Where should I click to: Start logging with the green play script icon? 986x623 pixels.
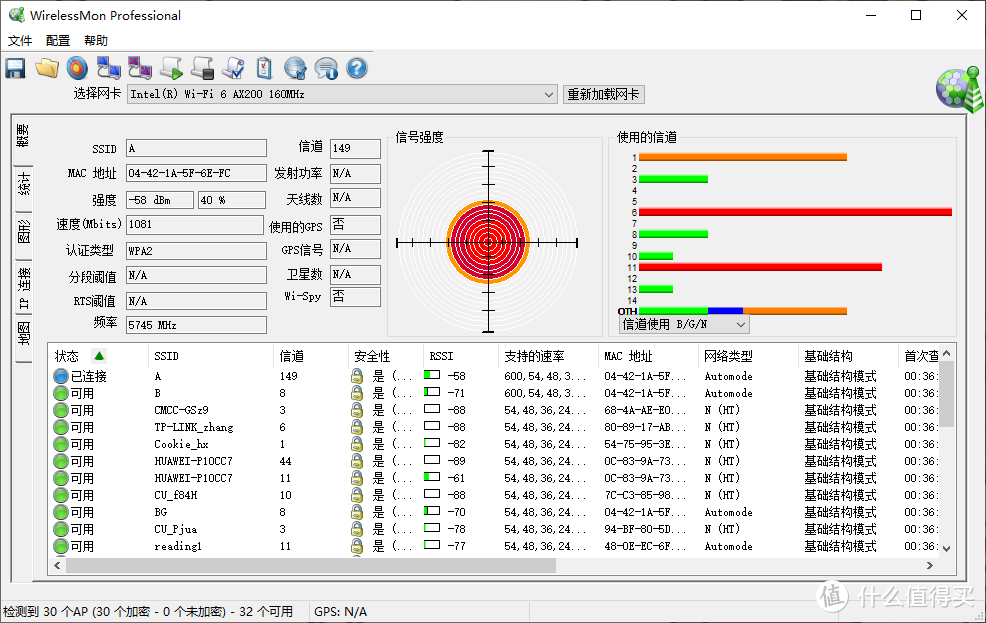170,67
